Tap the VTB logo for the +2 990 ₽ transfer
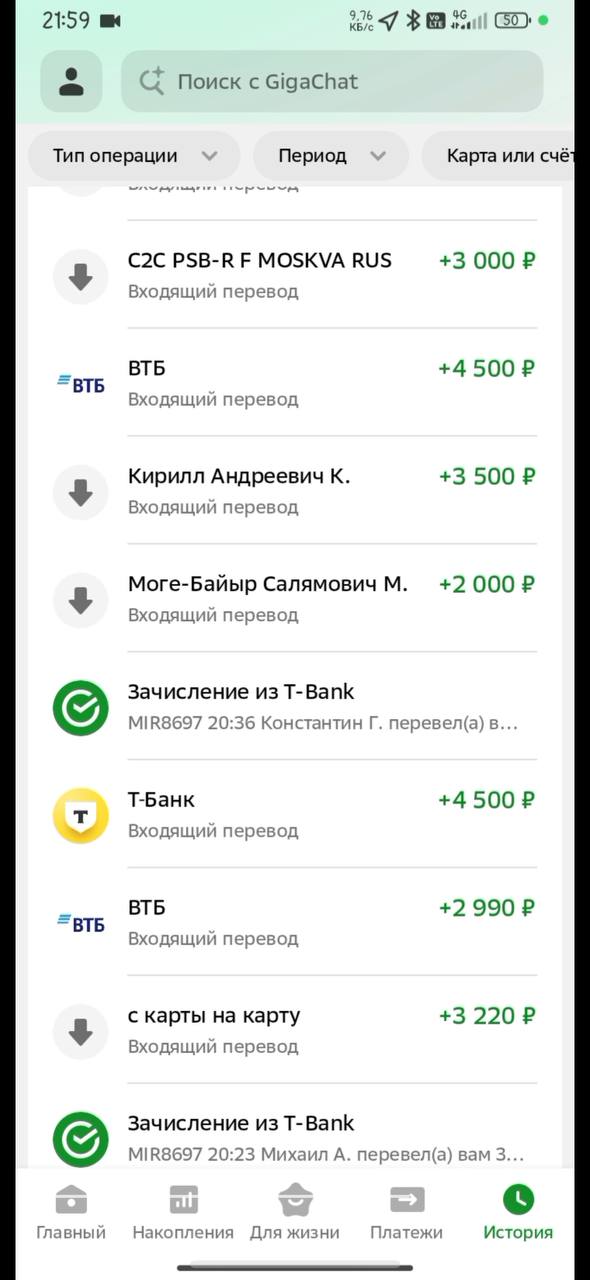 80,923
